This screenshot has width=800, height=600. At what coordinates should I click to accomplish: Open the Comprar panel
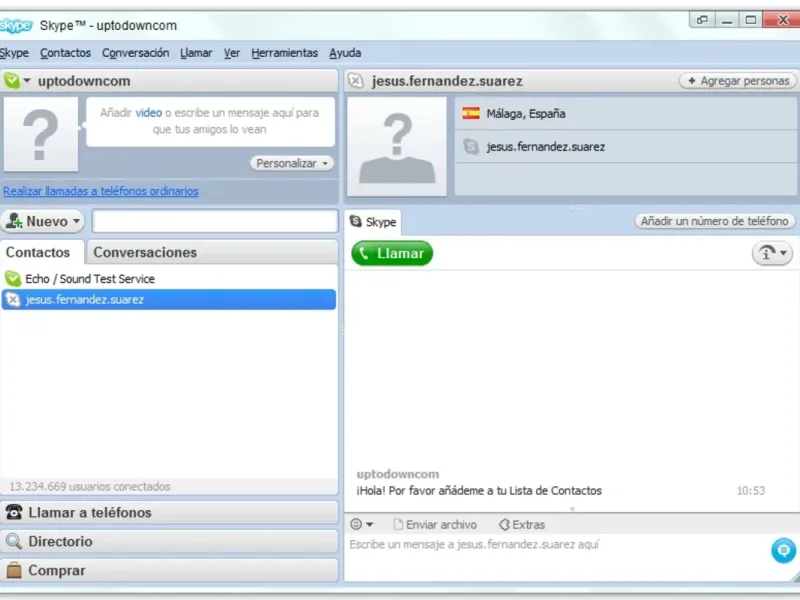click(169, 570)
